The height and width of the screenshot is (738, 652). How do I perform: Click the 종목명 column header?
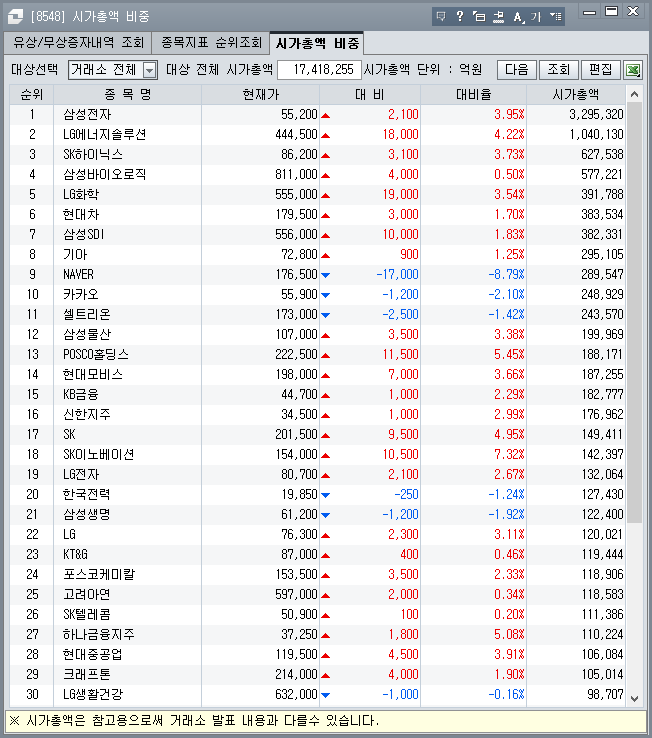(128, 95)
